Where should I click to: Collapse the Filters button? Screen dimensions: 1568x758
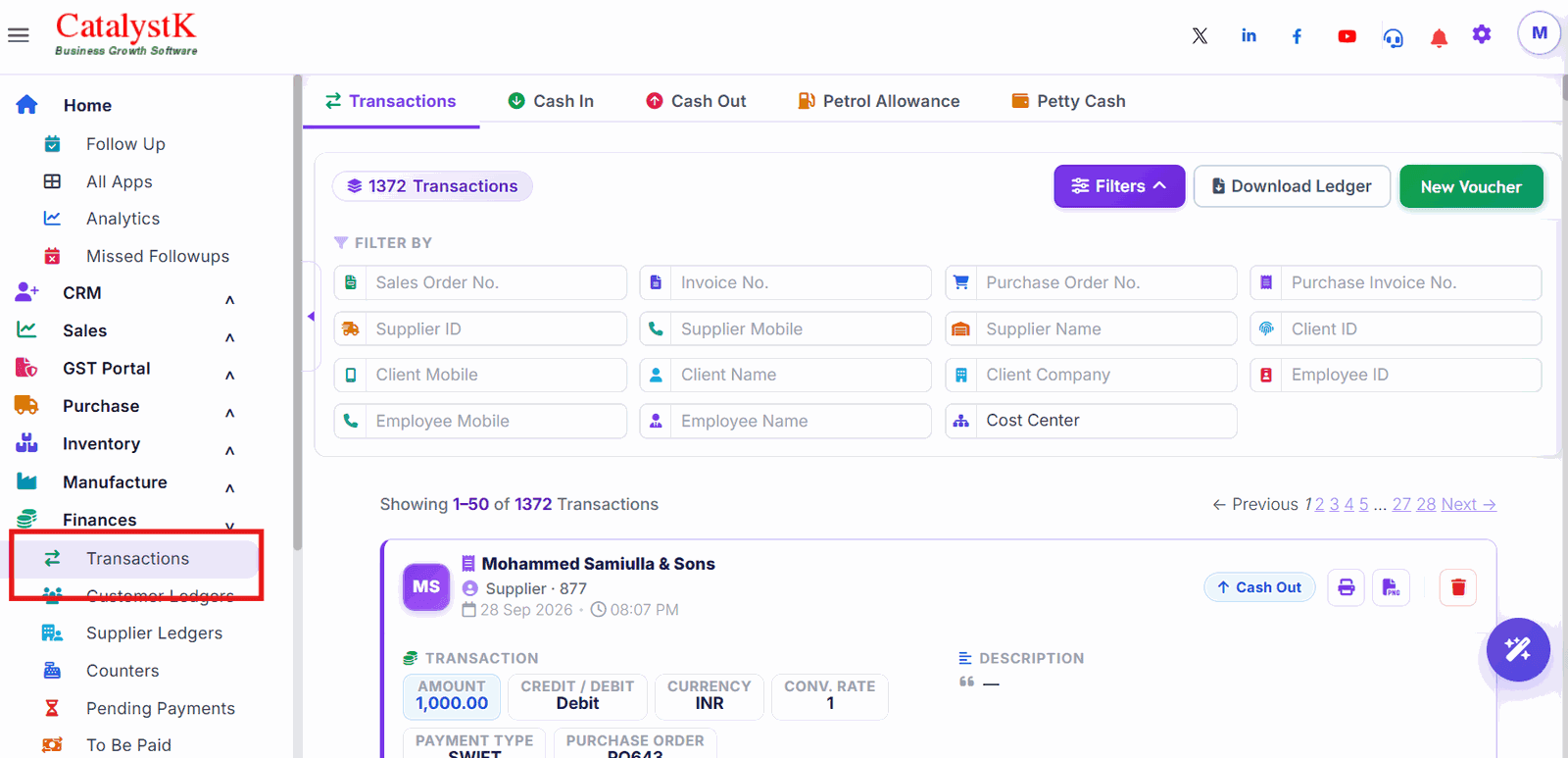[1119, 186]
